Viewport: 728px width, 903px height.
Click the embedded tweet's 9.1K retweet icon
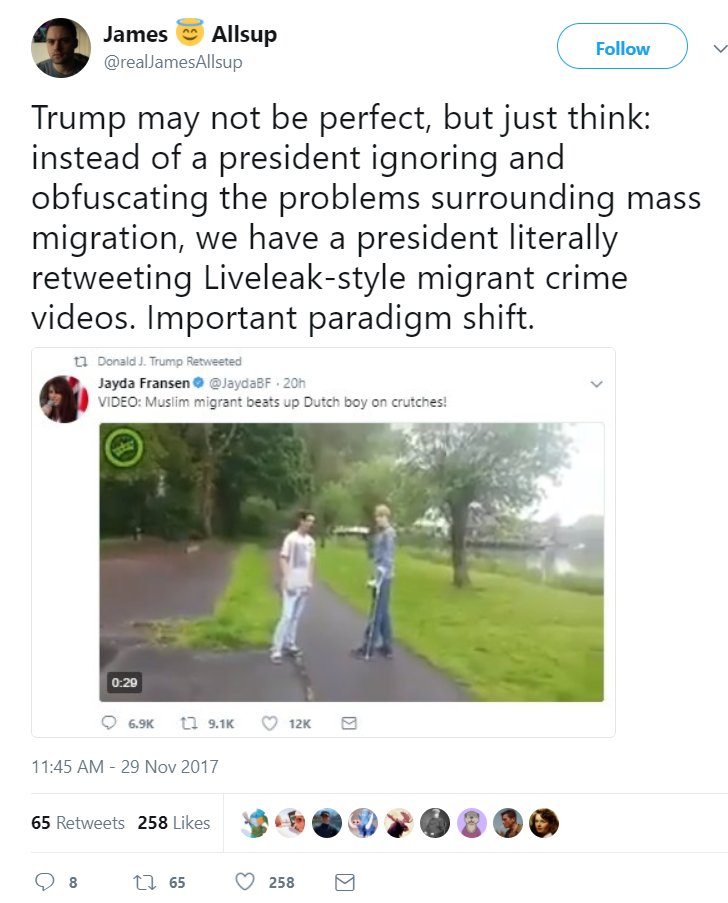[x=189, y=723]
